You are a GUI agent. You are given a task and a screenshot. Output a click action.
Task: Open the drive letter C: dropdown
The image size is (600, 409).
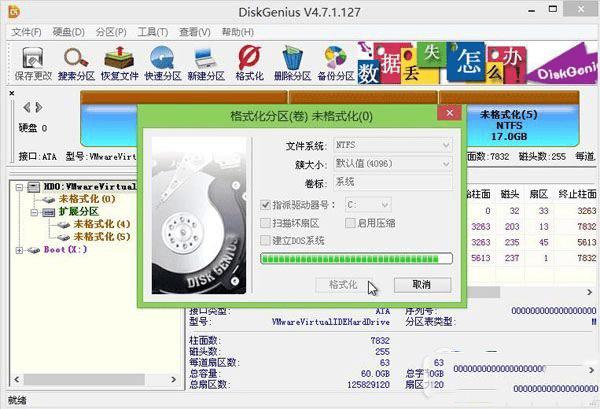[368, 205]
